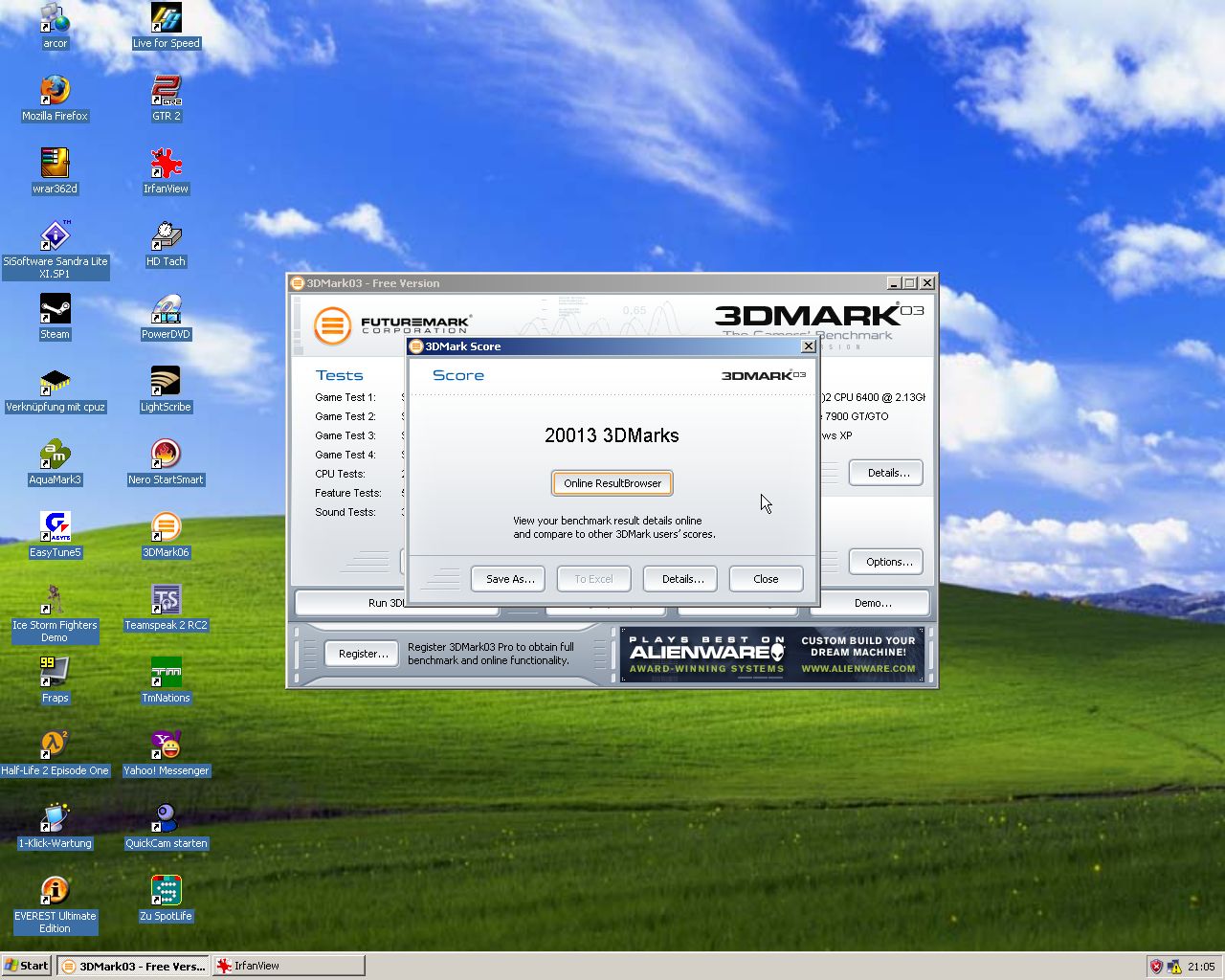
Task: Open the arcor desktop icon
Action: (x=55, y=26)
